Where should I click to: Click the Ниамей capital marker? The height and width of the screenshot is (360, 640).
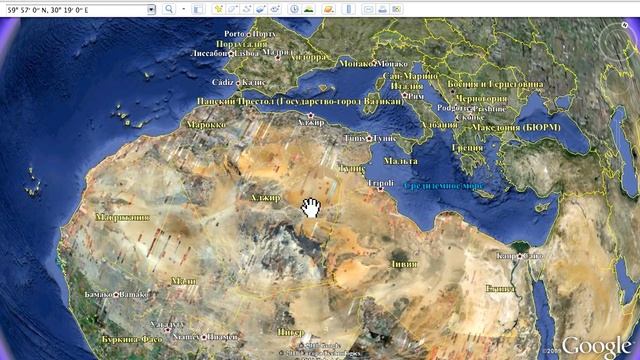pos(204,338)
